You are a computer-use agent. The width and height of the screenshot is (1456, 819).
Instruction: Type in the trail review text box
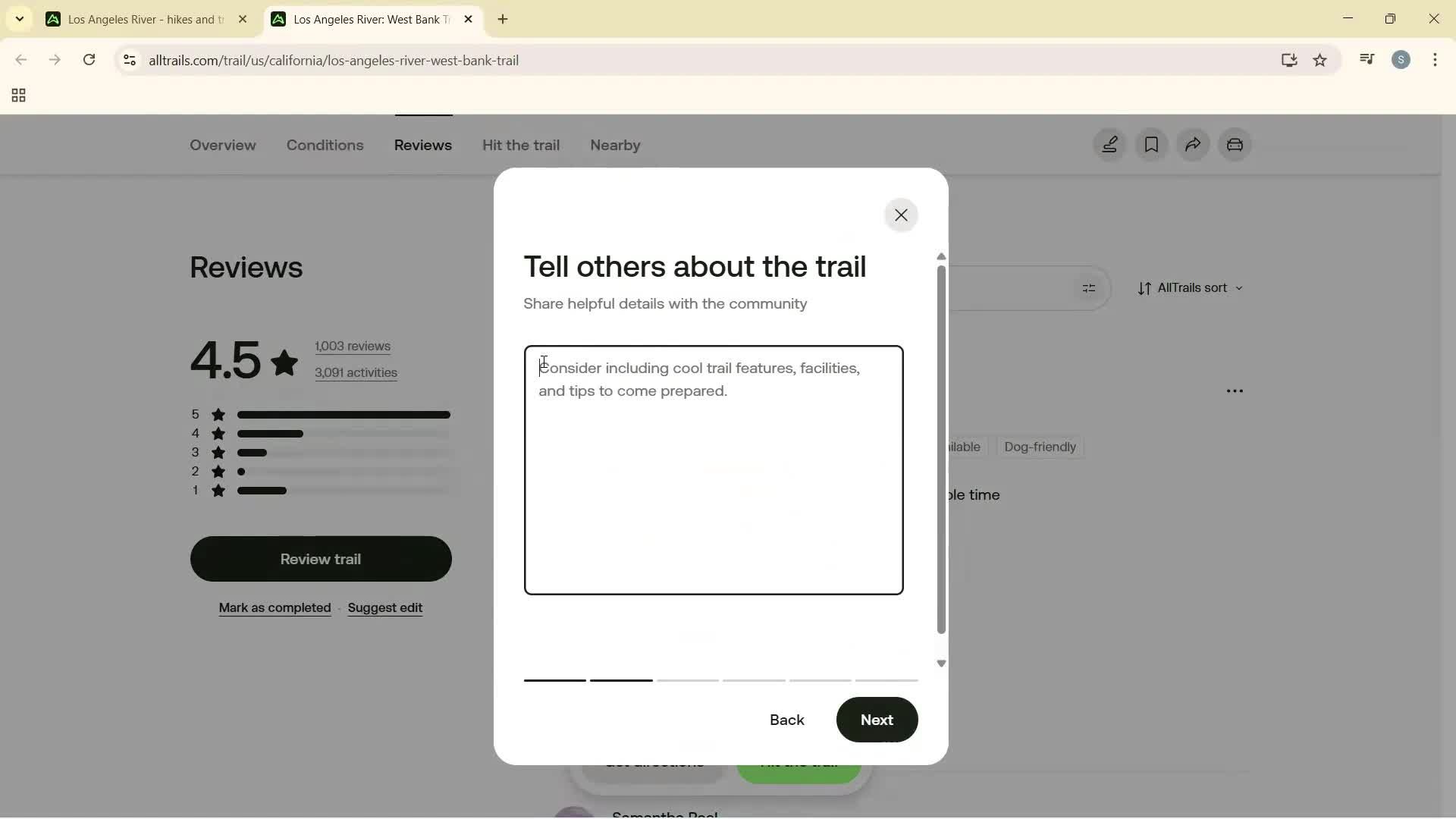tap(713, 470)
